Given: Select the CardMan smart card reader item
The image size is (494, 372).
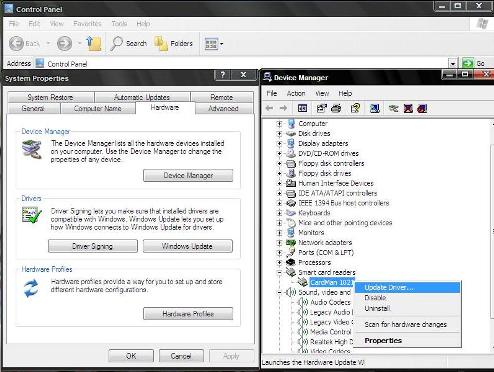Looking at the screenshot, I should point(331,282).
